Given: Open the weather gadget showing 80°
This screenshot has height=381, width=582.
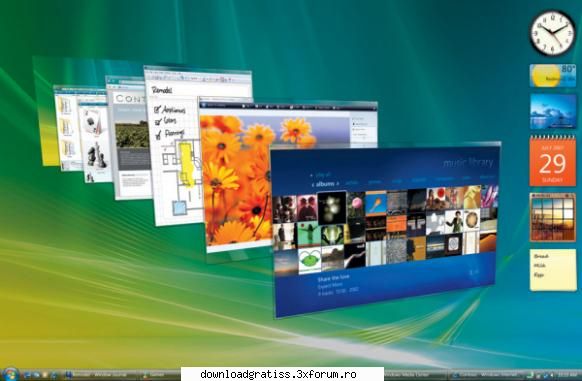Looking at the screenshot, I should [553, 75].
